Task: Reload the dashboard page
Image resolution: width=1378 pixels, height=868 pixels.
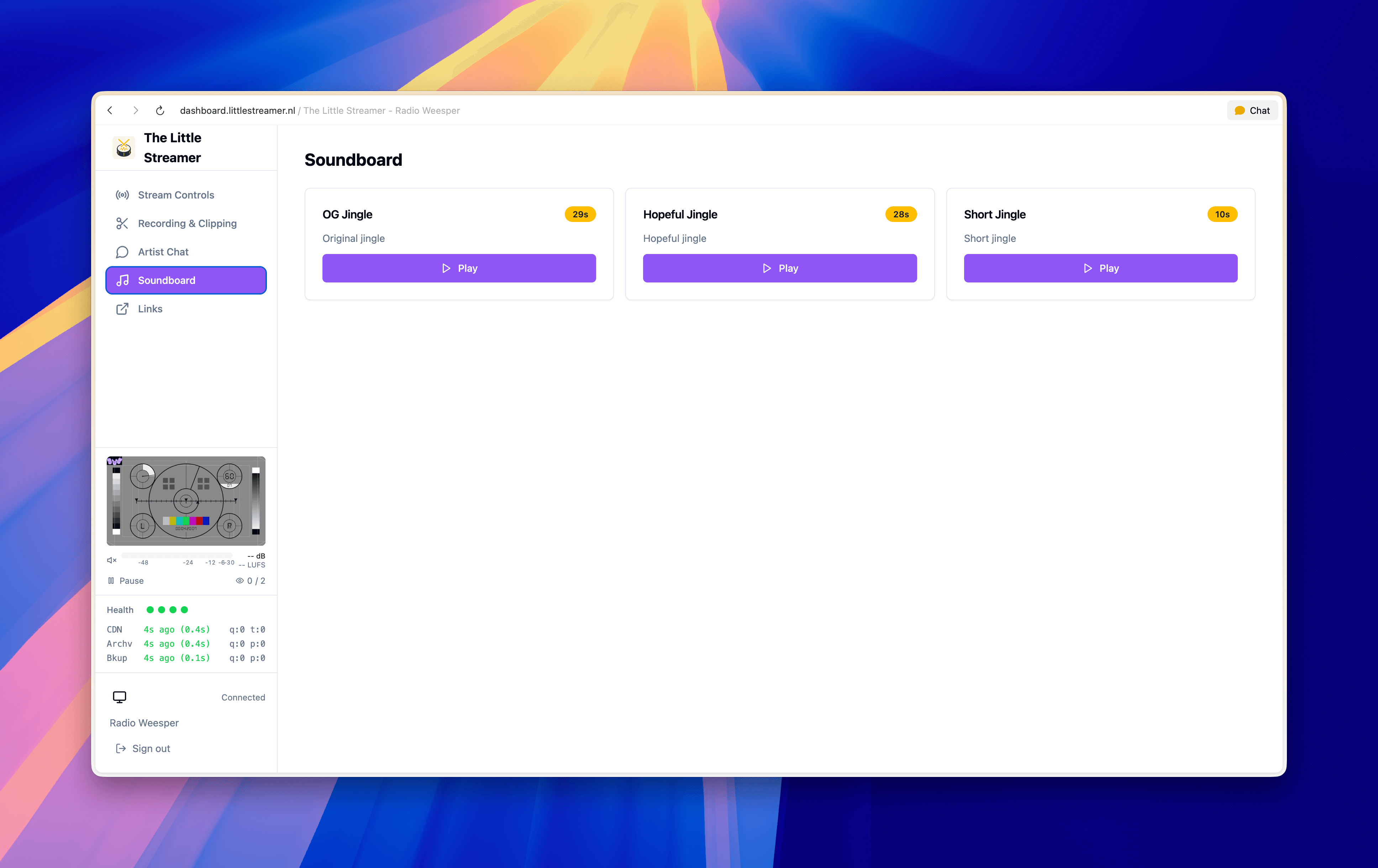Action: pyautogui.click(x=160, y=110)
